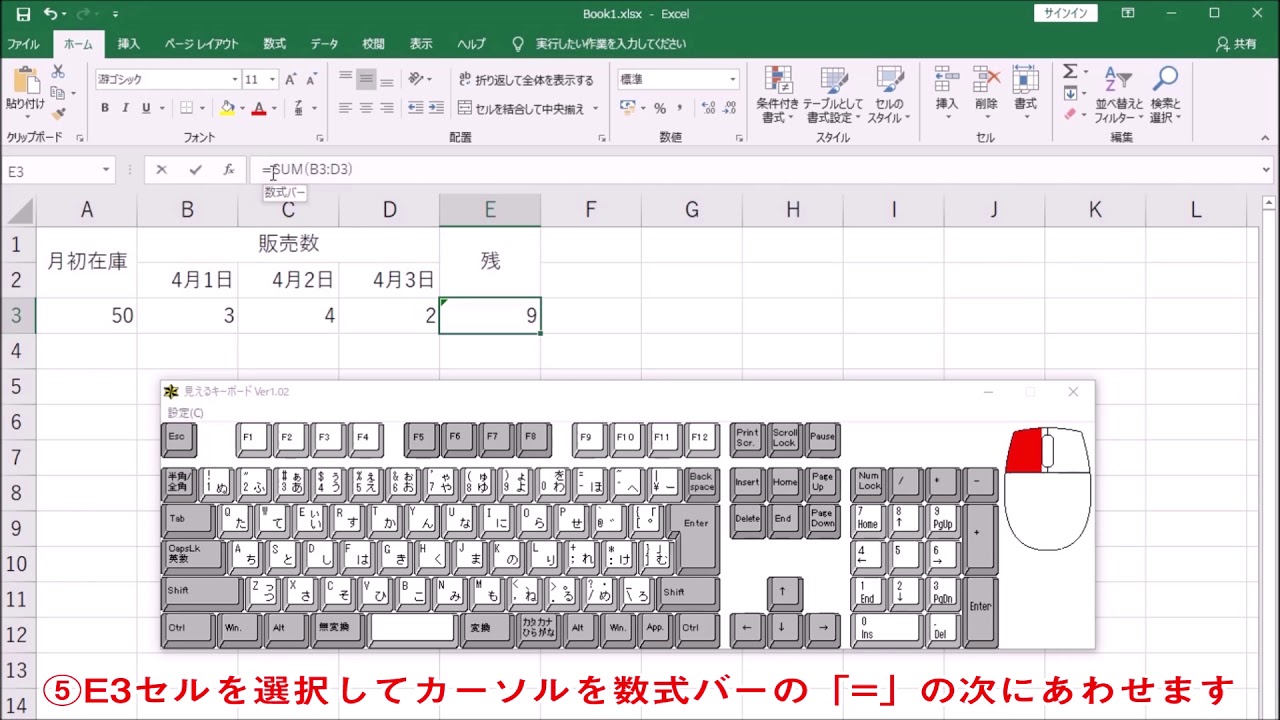Viewport: 1280px width, 720px height.
Task: Open 条件付き書式 conditional formatting dropdown
Action: tap(777, 95)
